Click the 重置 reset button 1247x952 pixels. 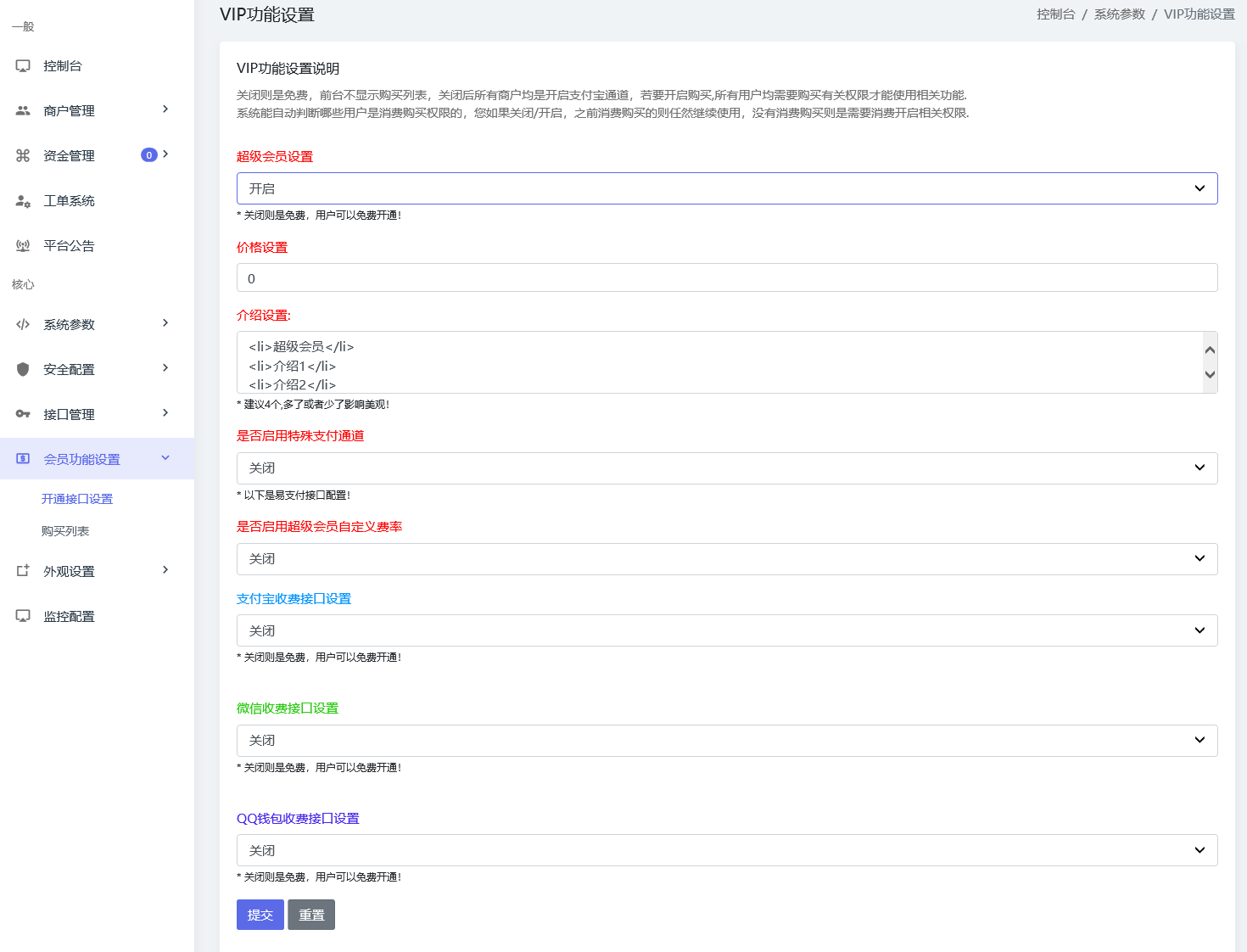click(310, 914)
